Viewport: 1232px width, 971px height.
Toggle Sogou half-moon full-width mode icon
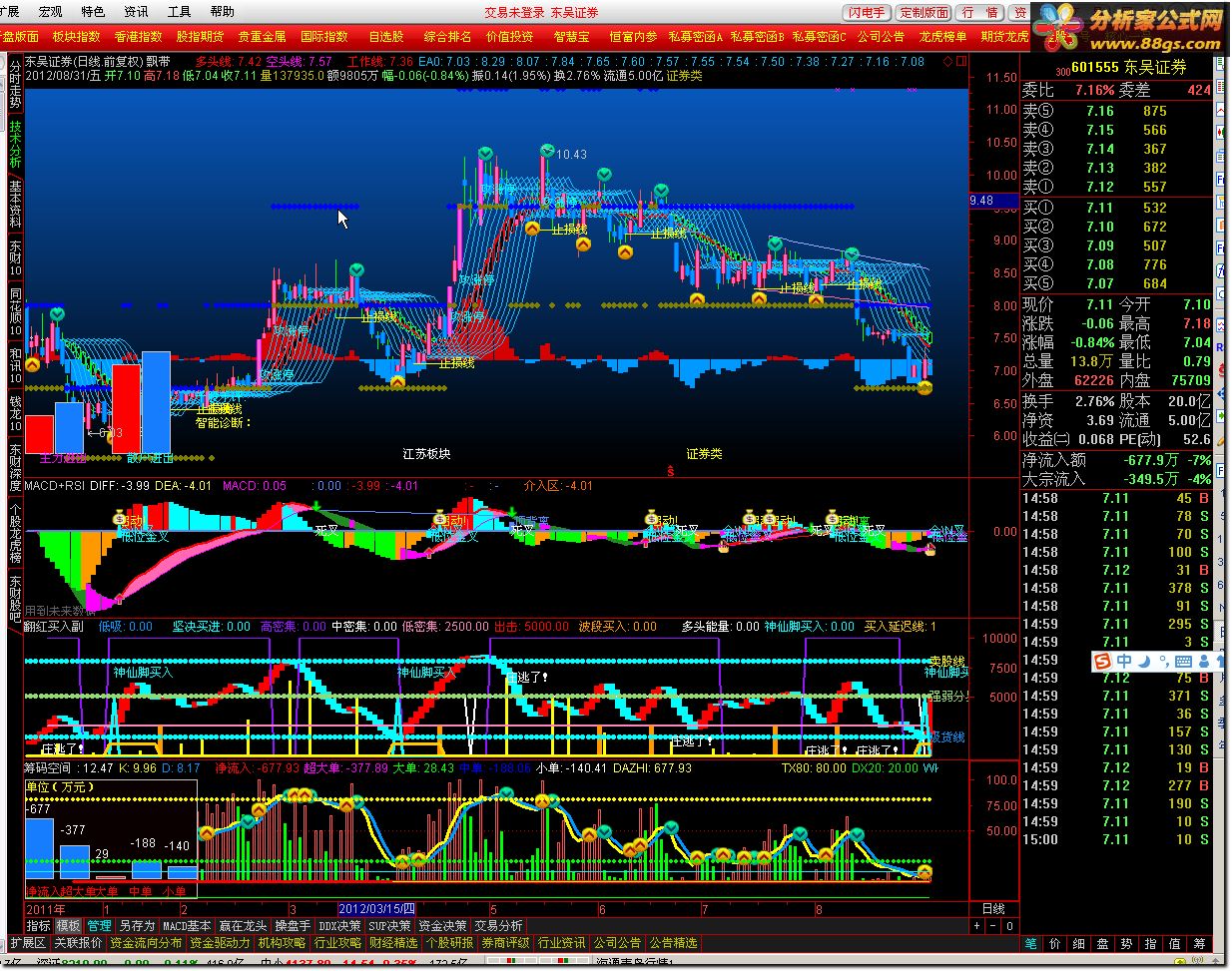pyautogui.click(x=1144, y=661)
